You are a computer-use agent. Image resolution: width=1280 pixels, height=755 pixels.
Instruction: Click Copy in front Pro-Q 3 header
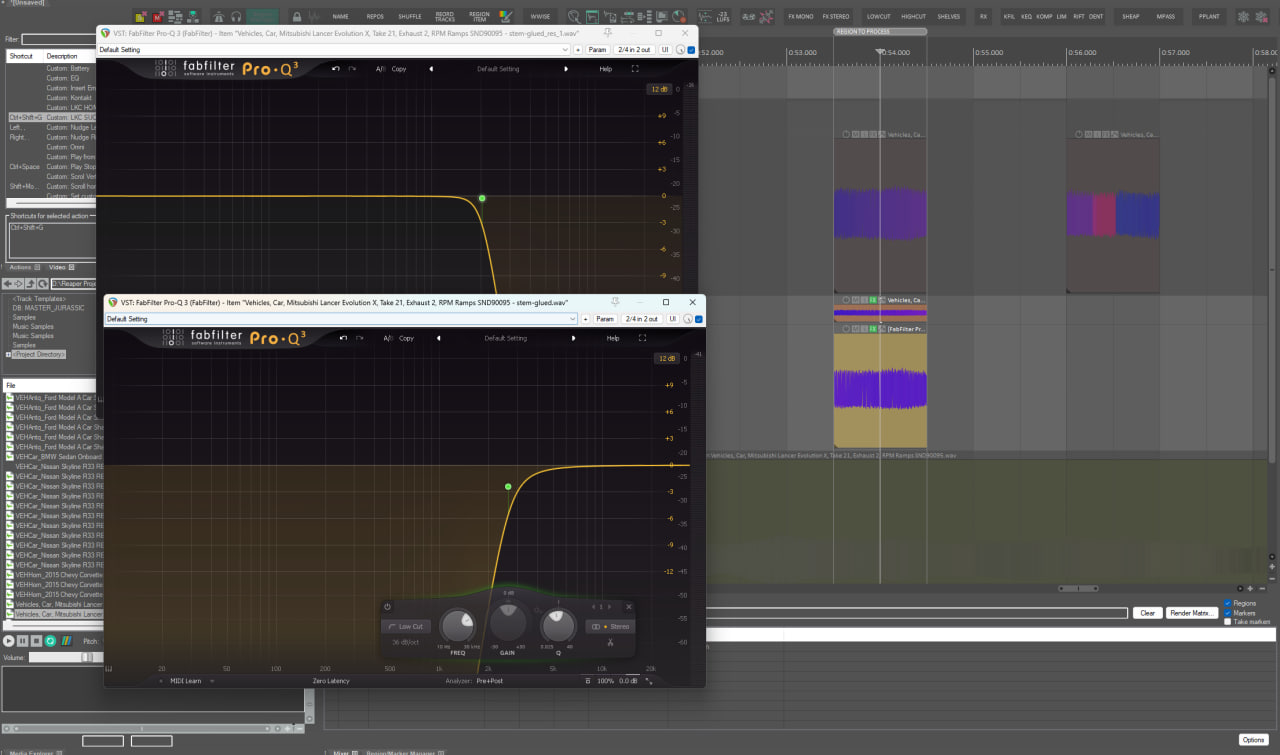pos(407,338)
